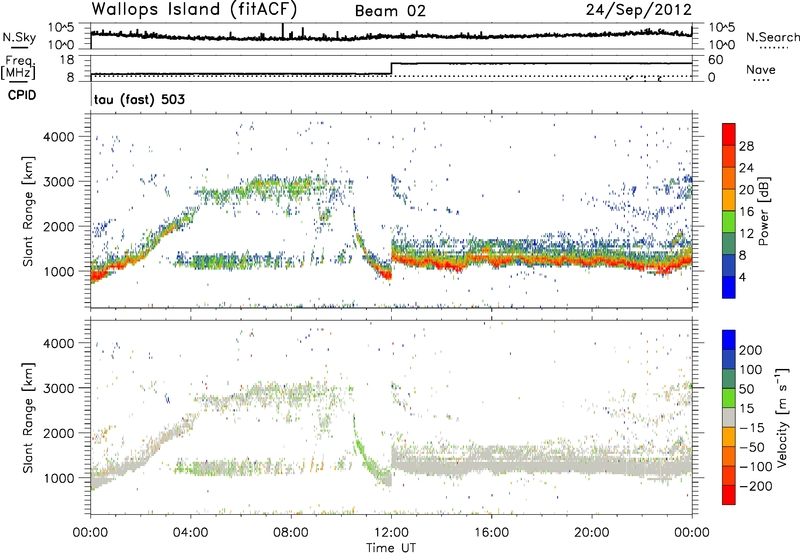Click the "04:00" time tick label
Image resolution: width=800 pixels, height=554 pixels.
click(190, 533)
